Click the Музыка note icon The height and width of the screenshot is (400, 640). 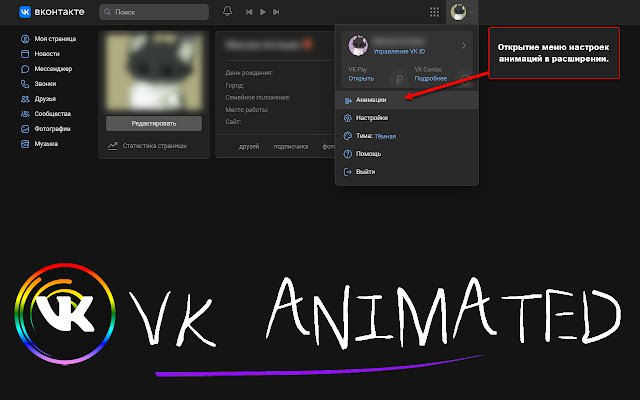coord(25,144)
